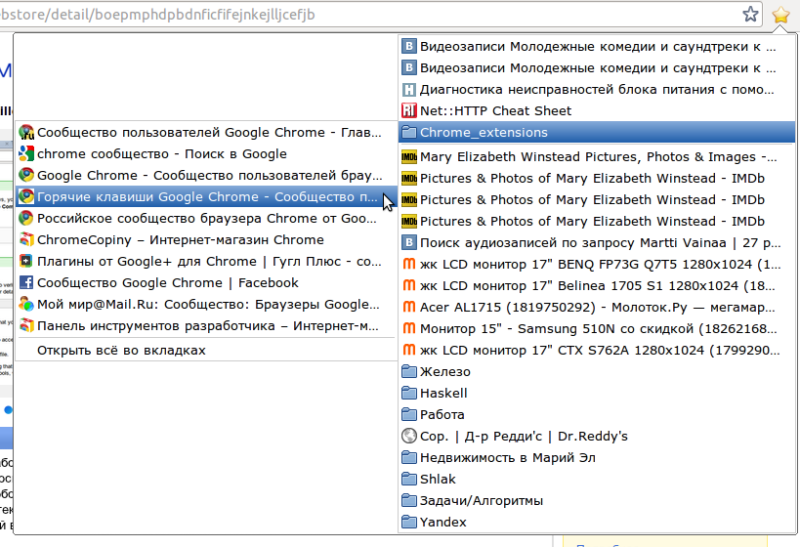Open Сообщество пользователей Google Chrome - Глав bookmark
The height and width of the screenshot is (547, 800).
pos(207,132)
